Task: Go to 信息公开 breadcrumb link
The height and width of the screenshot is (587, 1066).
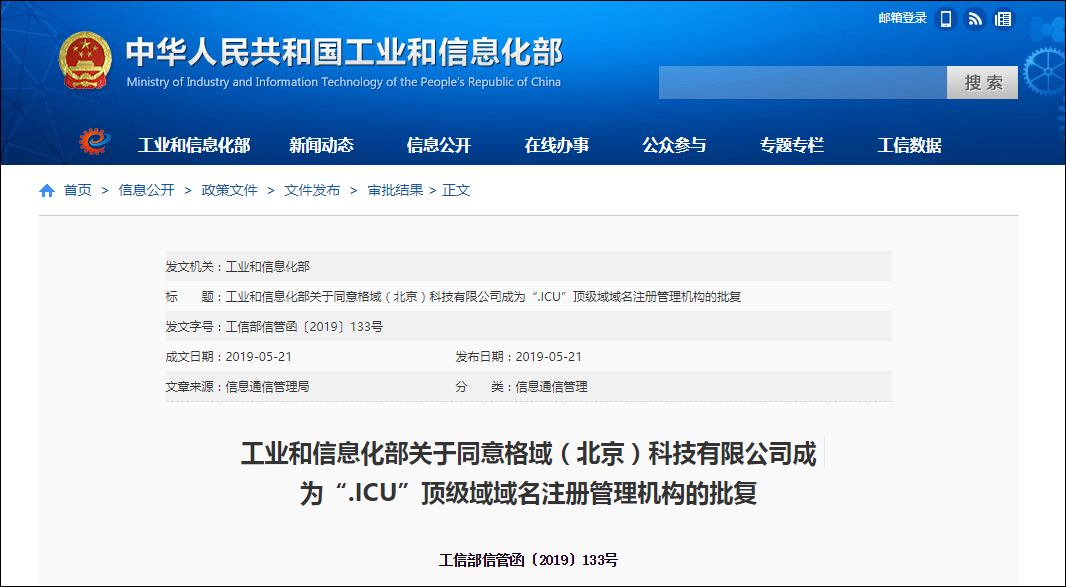Action: click(146, 190)
